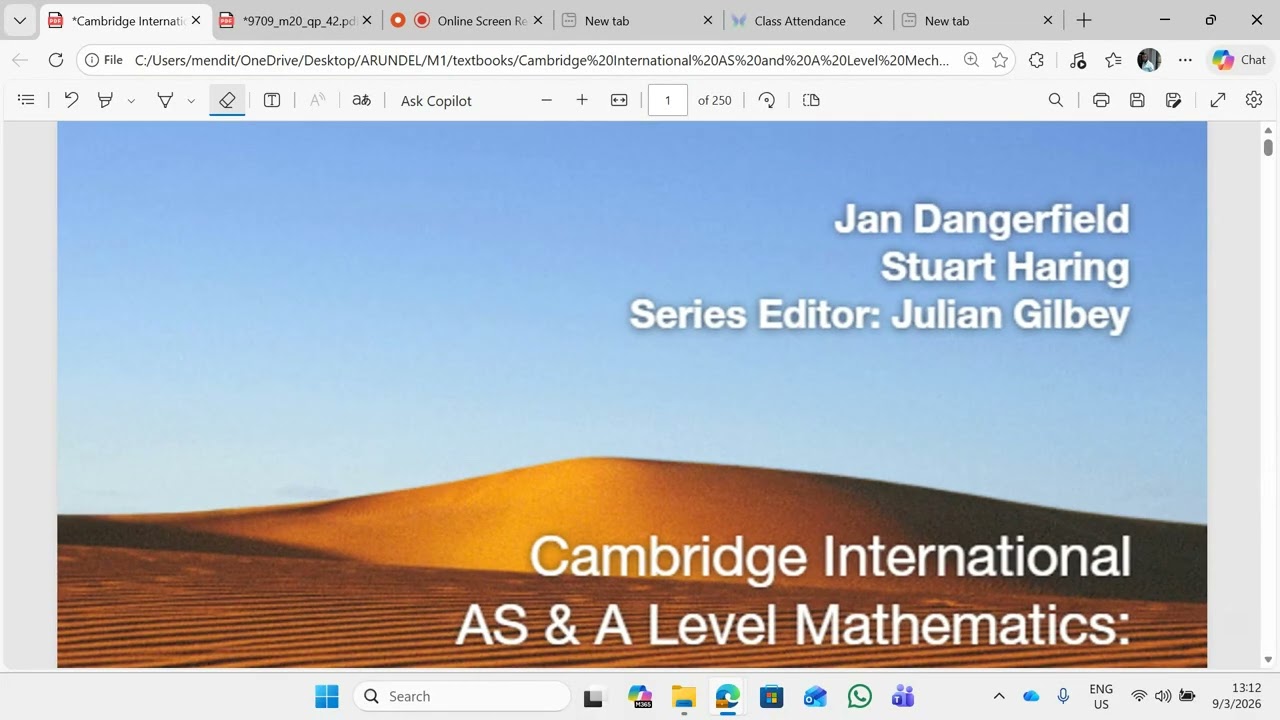1280x720 pixels.
Task: Switch to 9709_m20_qp_42 PDF tab
Action: tap(298, 21)
